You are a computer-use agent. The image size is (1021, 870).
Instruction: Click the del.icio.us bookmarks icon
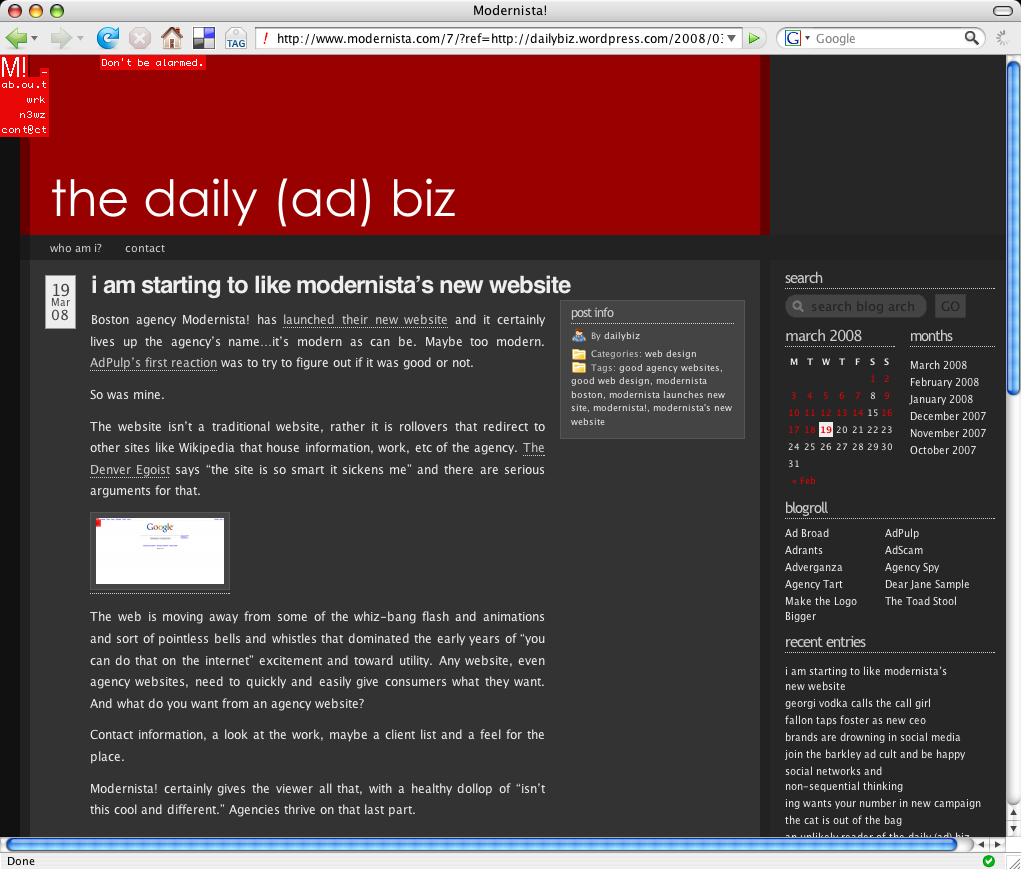click(x=204, y=38)
